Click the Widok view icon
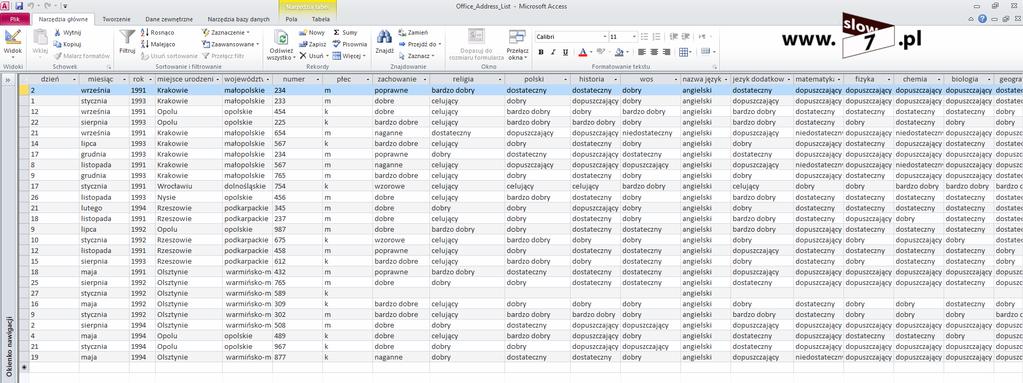This screenshot has height=383, width=1023. tap(13, 36)
